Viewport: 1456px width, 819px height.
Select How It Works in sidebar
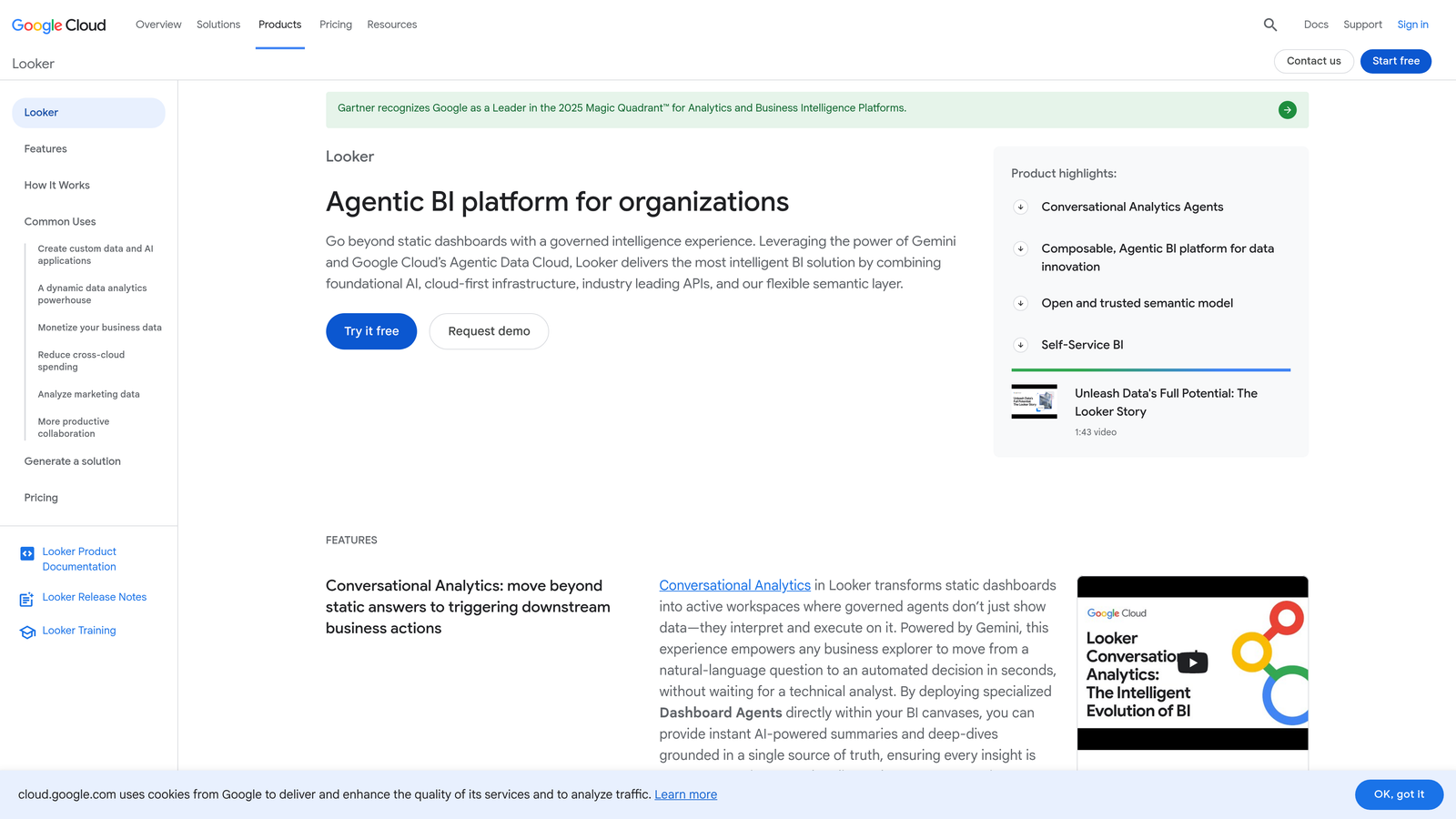coord(57,186)
